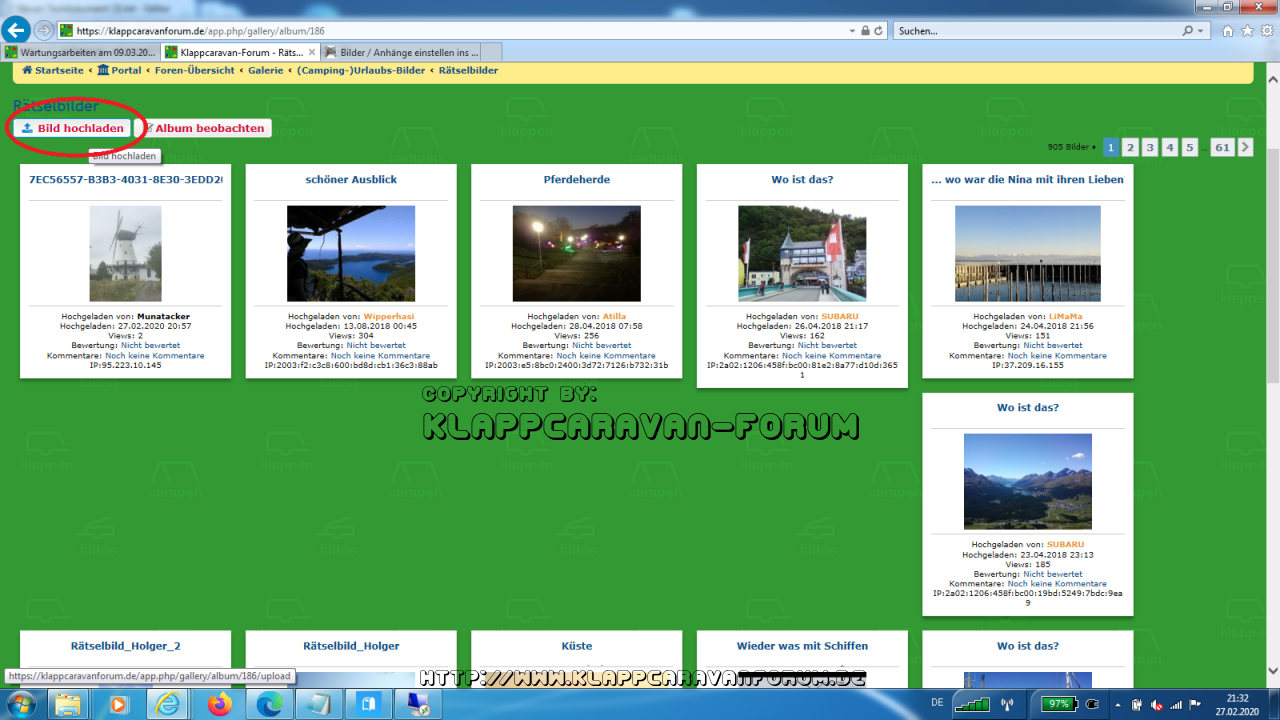Click the browser back arrow button
The width and height of the screenshot is (1280, 720).
click(16, 30)
